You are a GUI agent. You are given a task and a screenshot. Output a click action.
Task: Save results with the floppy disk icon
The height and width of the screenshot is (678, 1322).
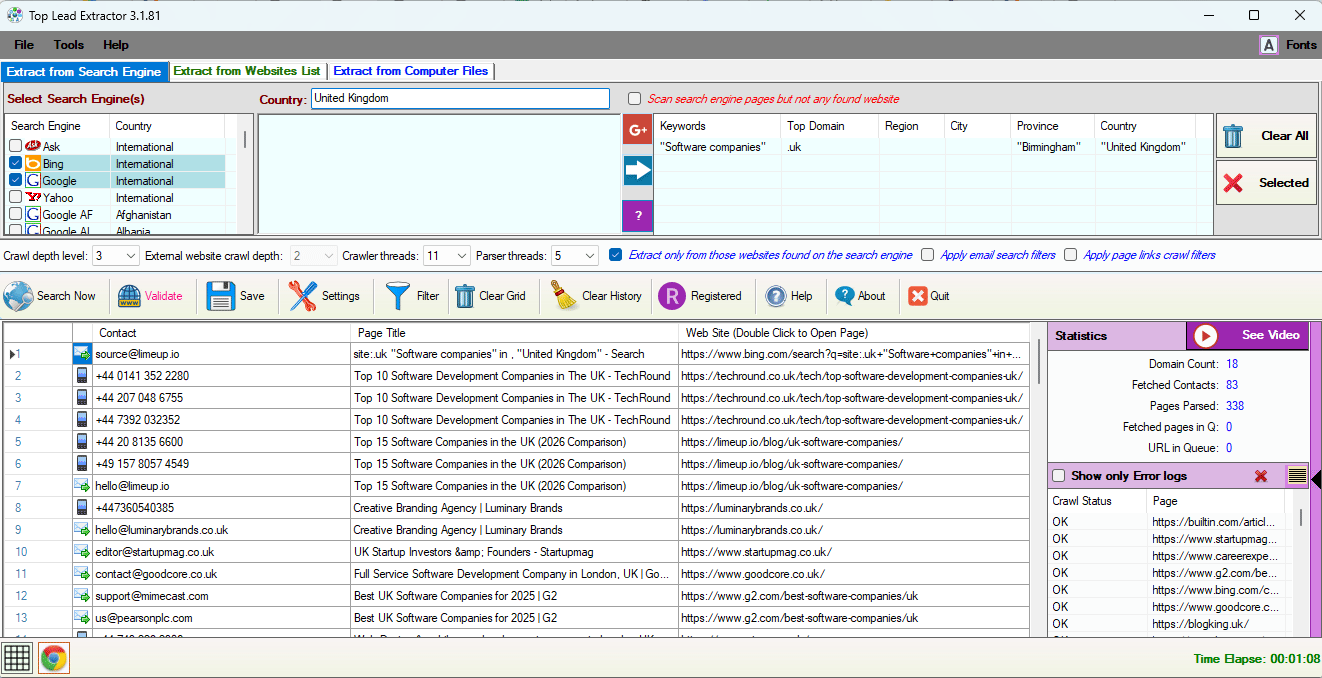pyautogui.click(x=221, y=296)
